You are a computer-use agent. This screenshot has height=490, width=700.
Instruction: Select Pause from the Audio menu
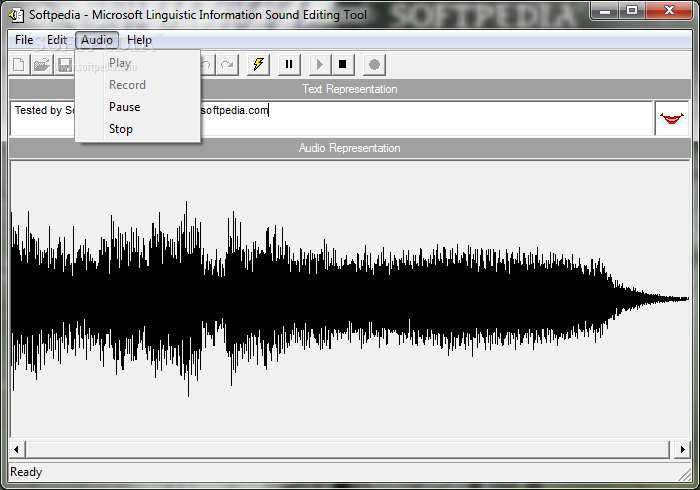[x=138, y=107]
